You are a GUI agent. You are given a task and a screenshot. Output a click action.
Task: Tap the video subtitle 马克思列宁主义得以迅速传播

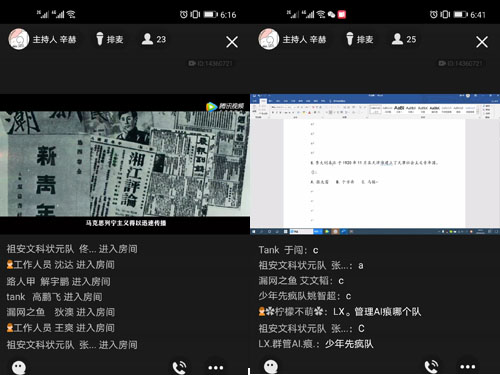click(126, 223)
